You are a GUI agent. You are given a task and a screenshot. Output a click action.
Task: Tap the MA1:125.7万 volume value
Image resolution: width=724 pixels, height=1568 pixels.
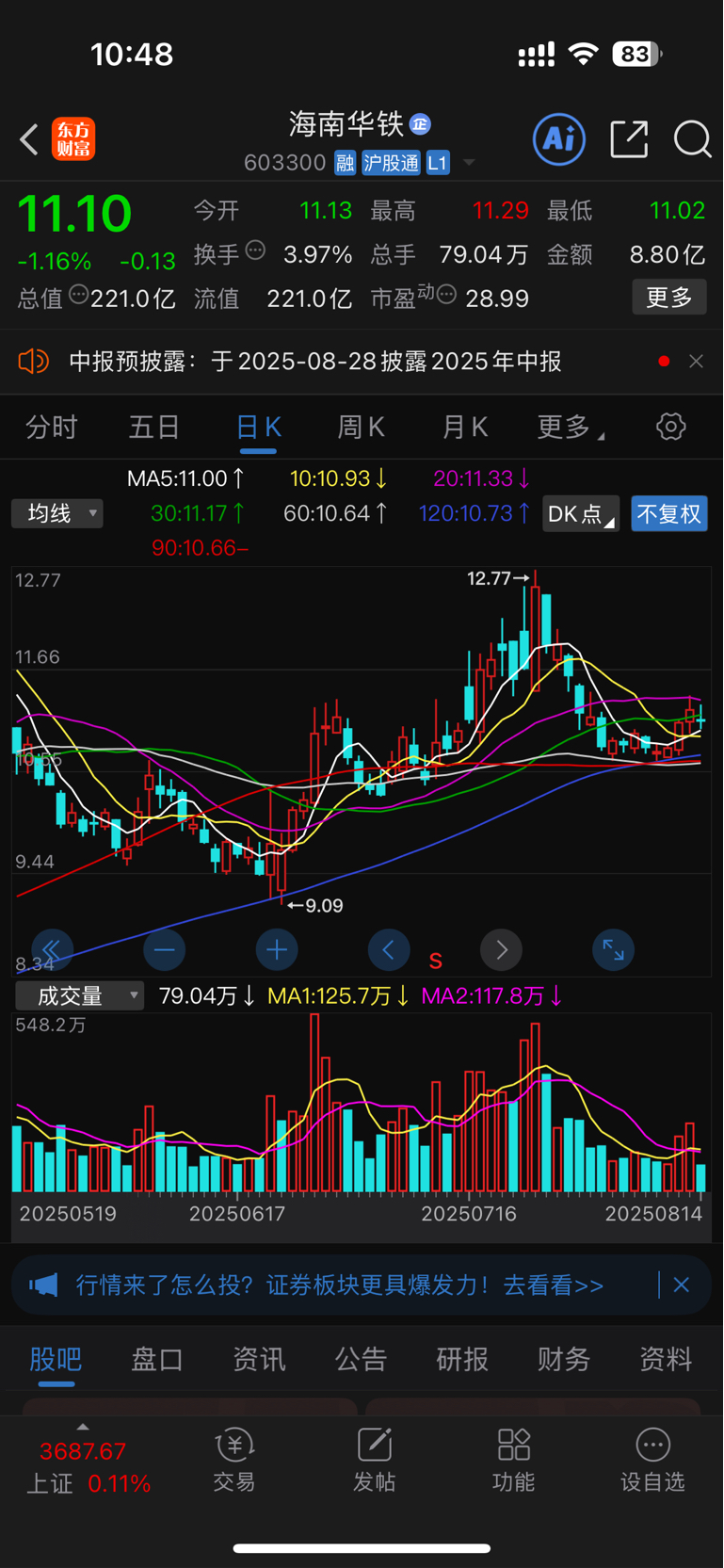(338, 995)
